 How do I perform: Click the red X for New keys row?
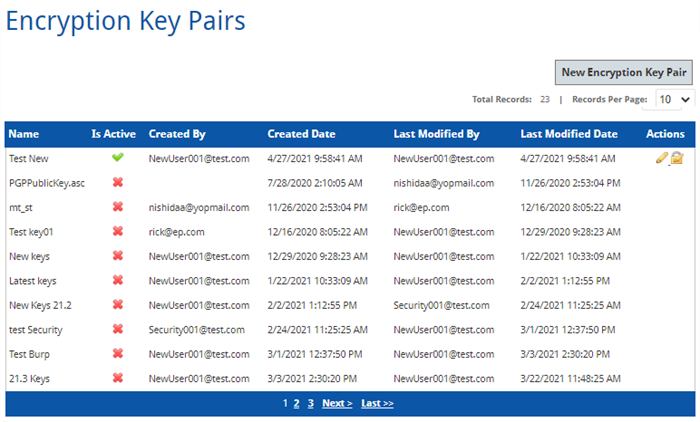(118, 256)
